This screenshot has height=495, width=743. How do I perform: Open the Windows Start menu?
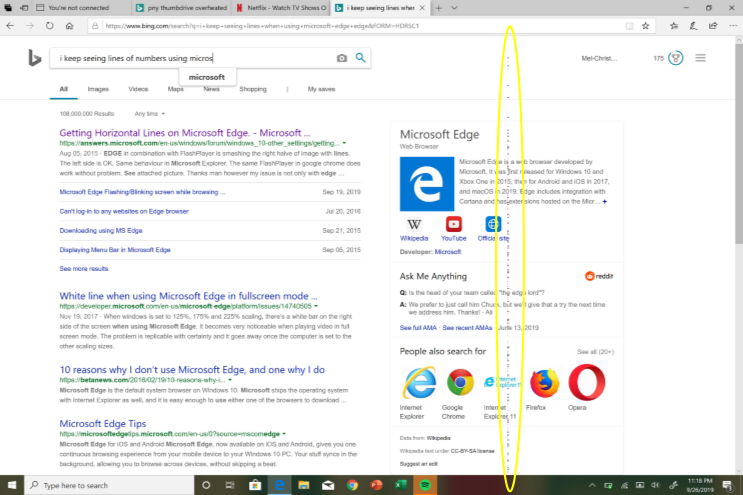point(12,485)
